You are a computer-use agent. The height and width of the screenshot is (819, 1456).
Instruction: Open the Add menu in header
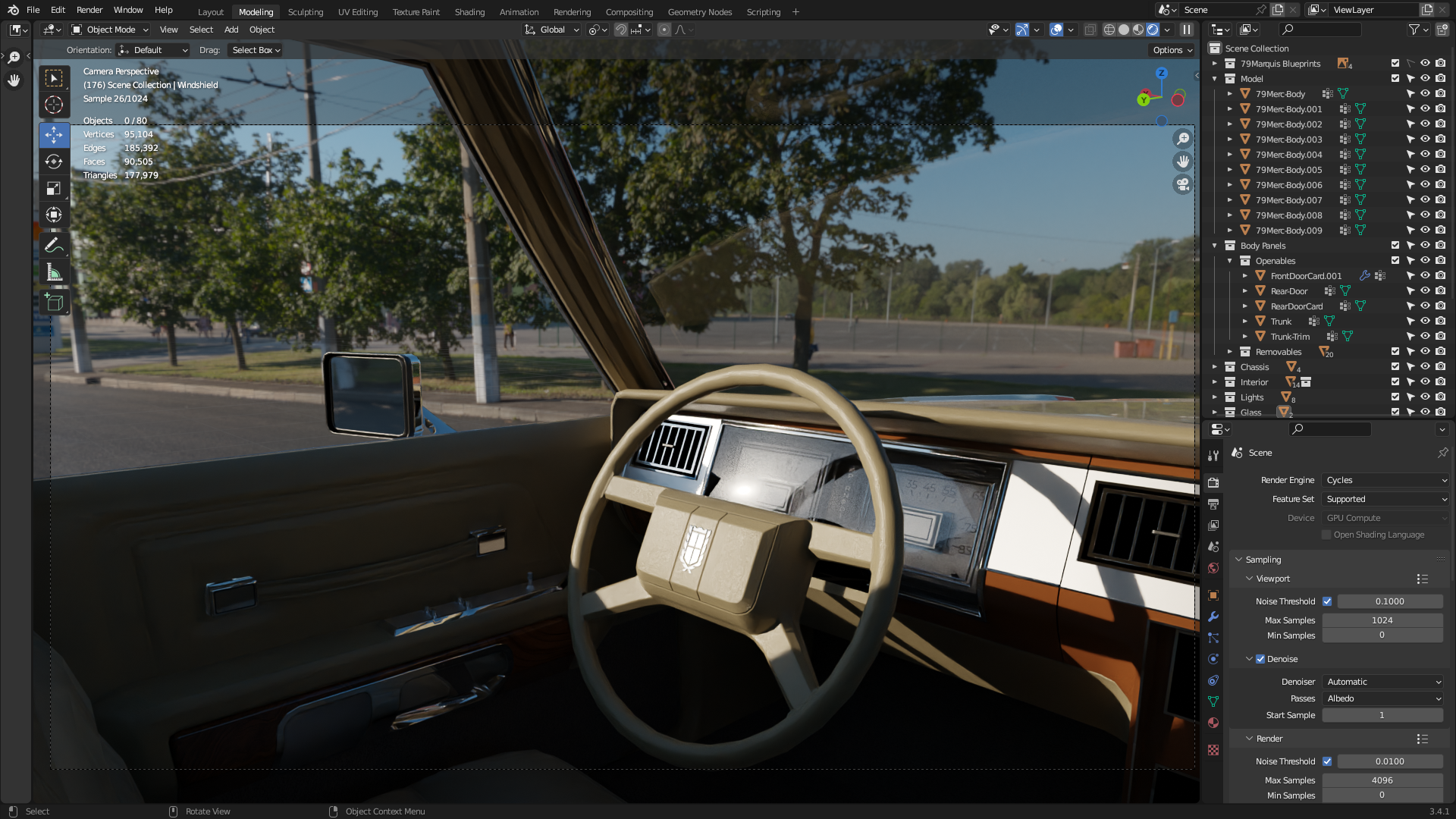pyautogui.click(x=231, y=30)
